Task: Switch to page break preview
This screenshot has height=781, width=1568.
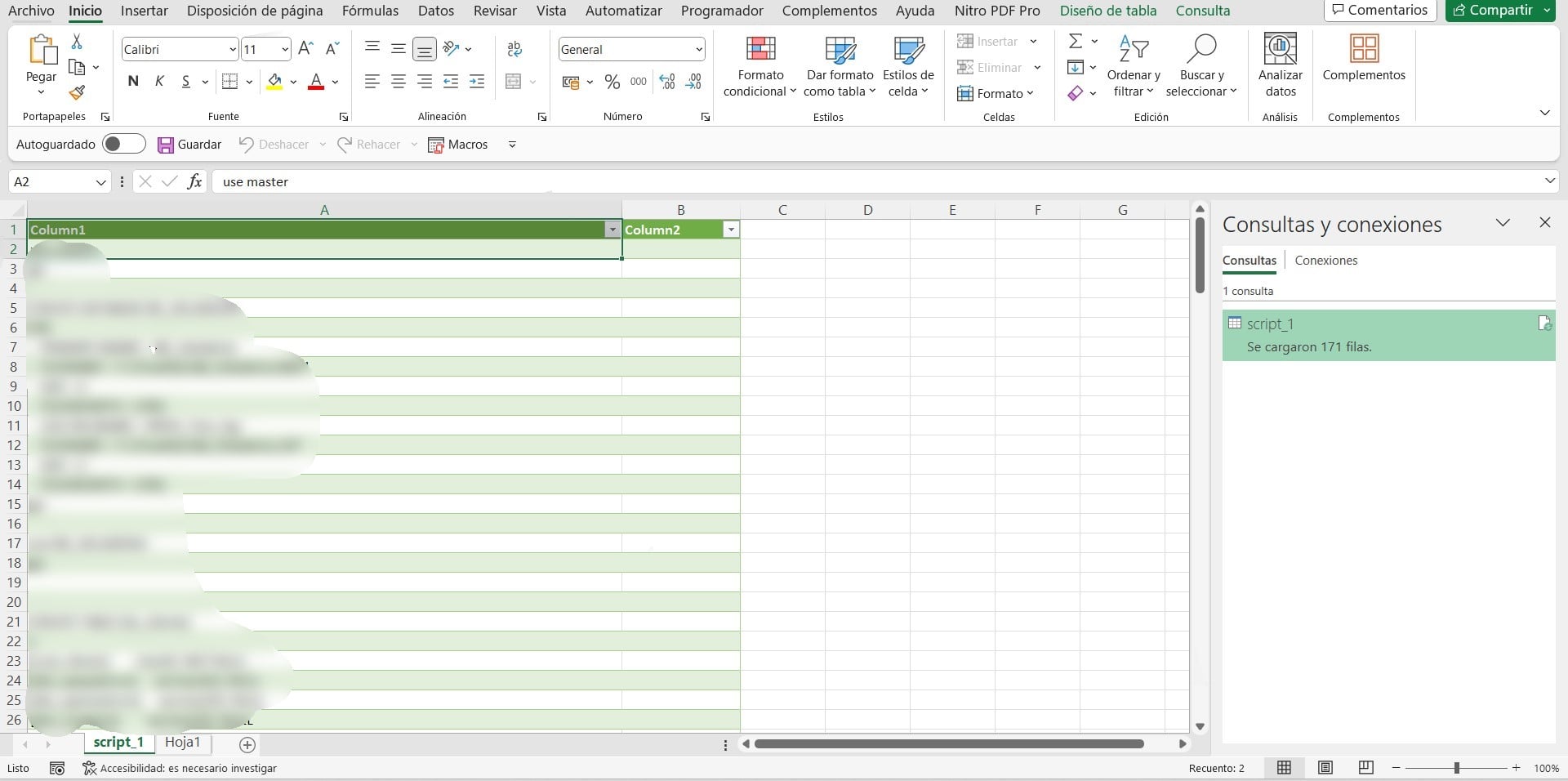Action: point(1365,768)
